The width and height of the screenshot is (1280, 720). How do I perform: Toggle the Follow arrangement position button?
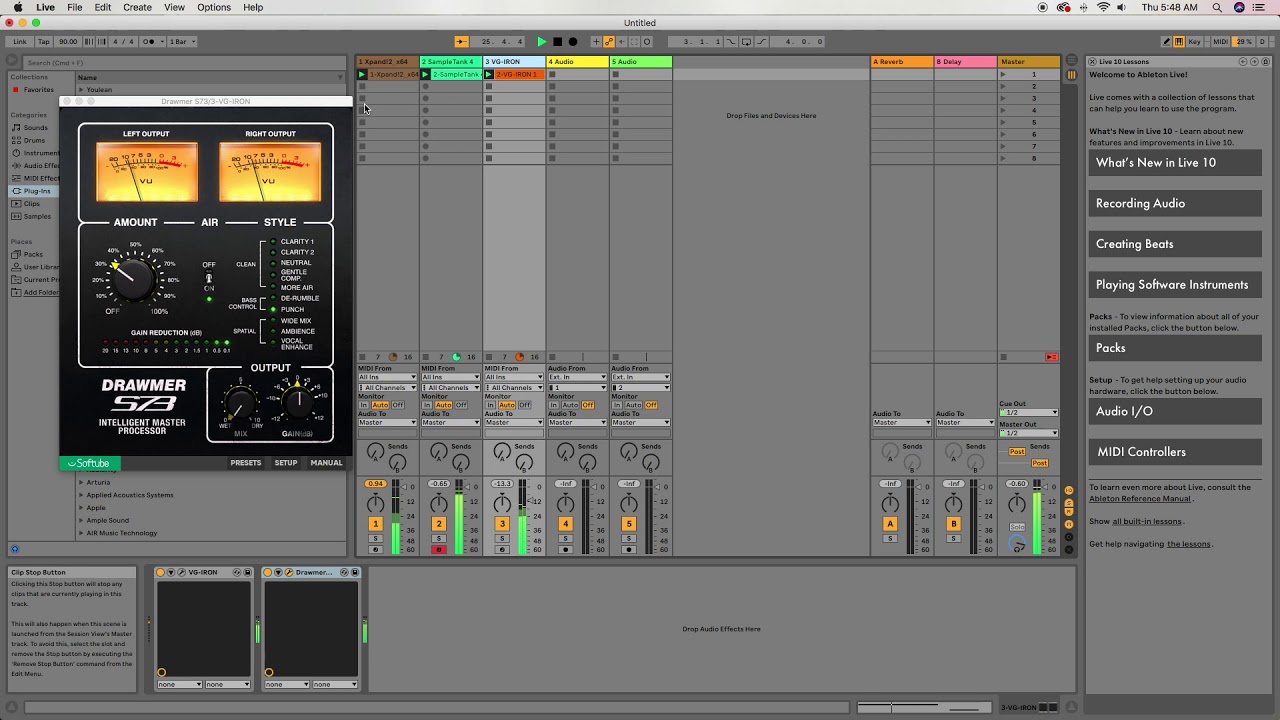(461, 41)
